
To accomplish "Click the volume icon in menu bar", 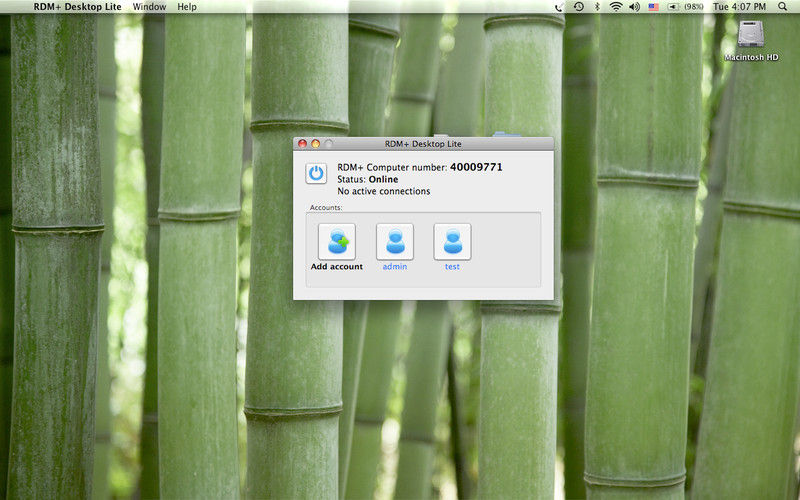I will 634,7.
